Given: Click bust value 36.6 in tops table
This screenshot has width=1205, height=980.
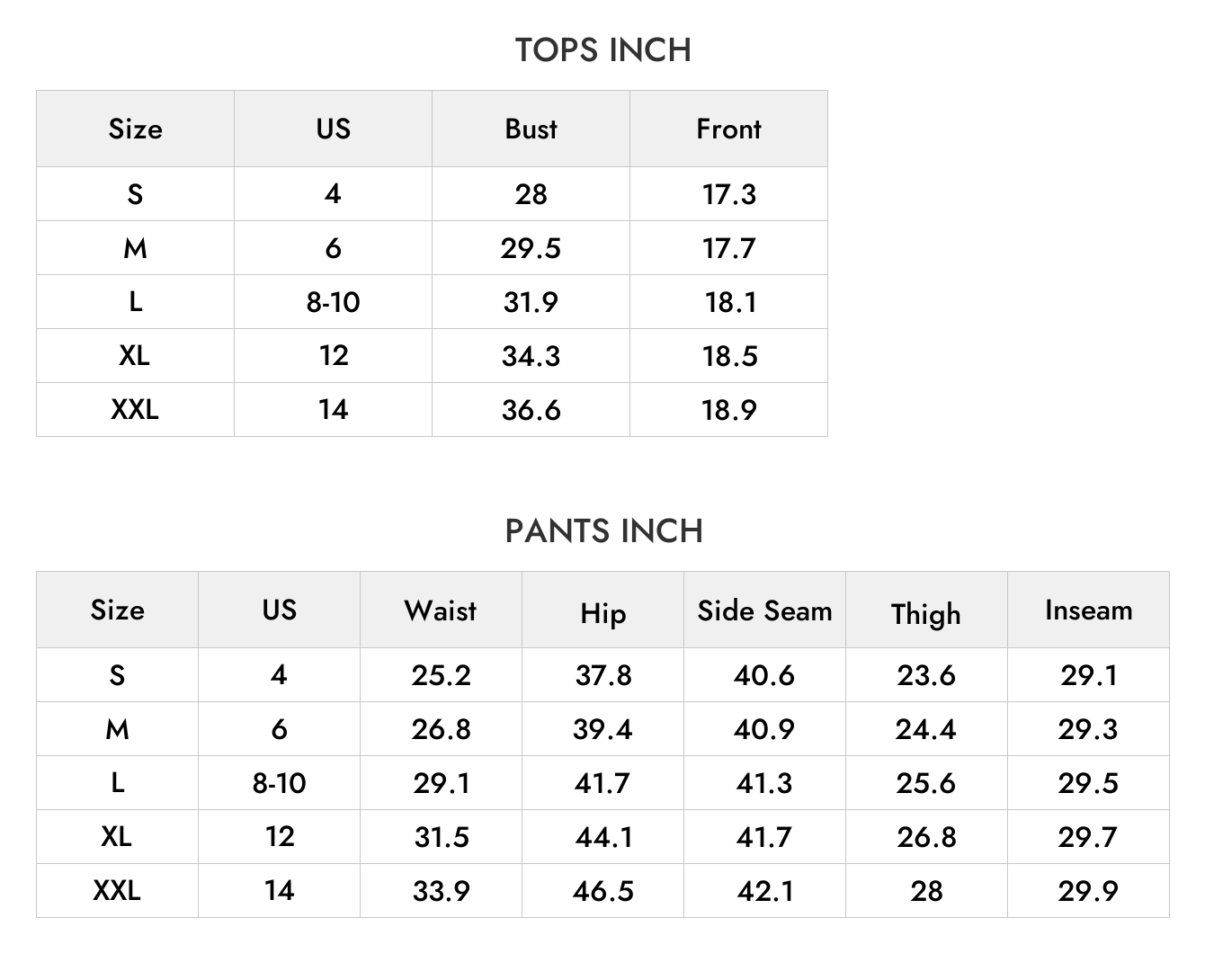Looking at the screenshot, I should coord(531,410).
